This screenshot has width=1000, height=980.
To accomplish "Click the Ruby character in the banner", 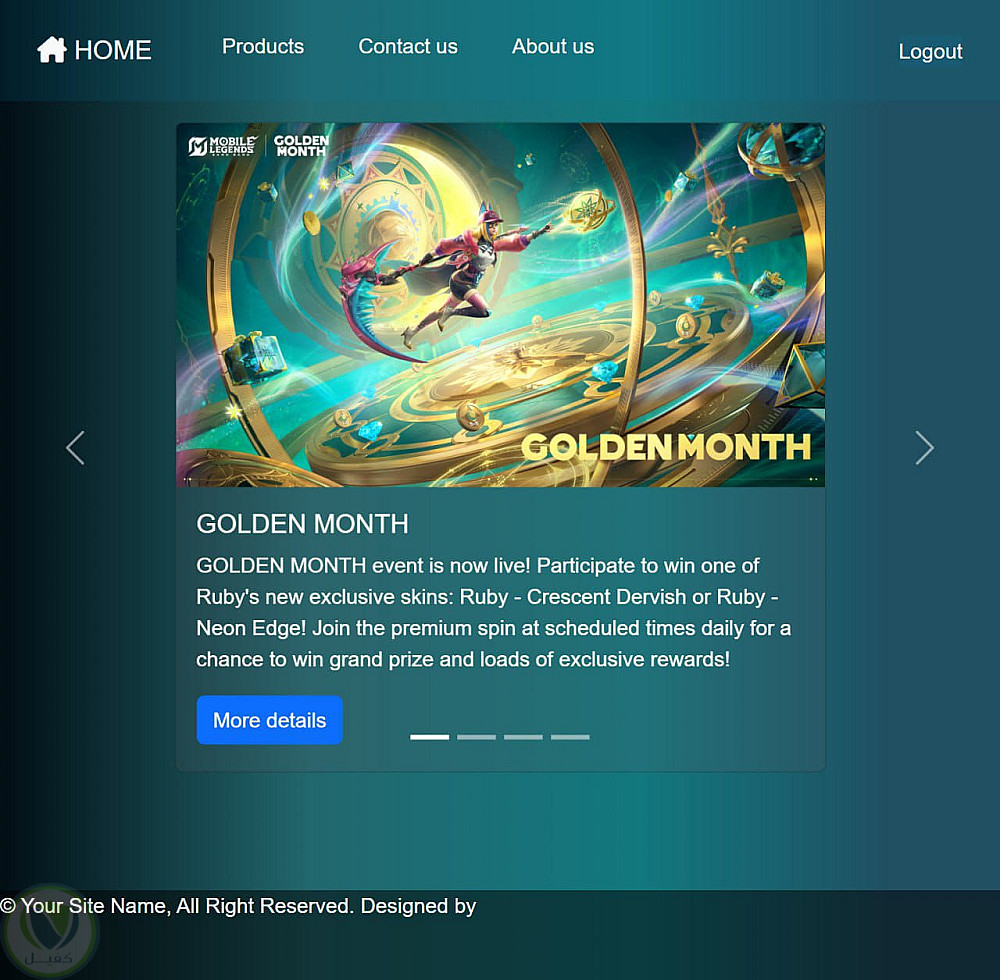I will click(x=446, y=274).
